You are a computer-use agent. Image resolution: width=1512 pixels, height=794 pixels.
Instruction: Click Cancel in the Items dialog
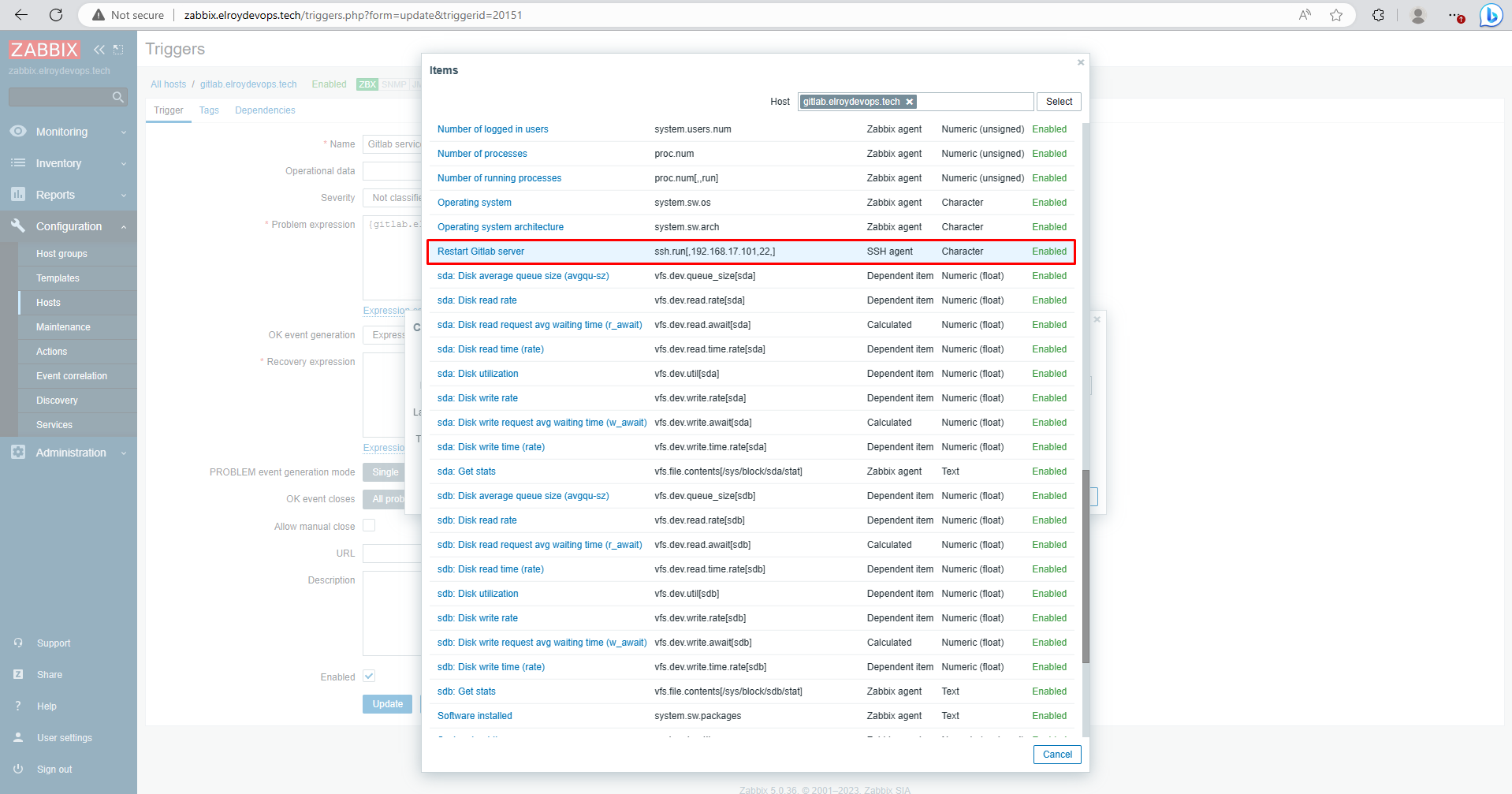click(1057, 755)
